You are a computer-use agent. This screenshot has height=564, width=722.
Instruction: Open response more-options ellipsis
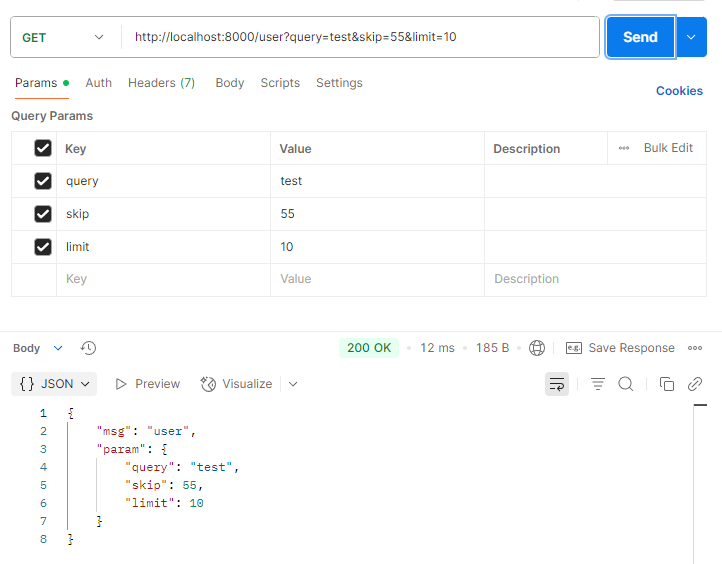pos(695,348)
